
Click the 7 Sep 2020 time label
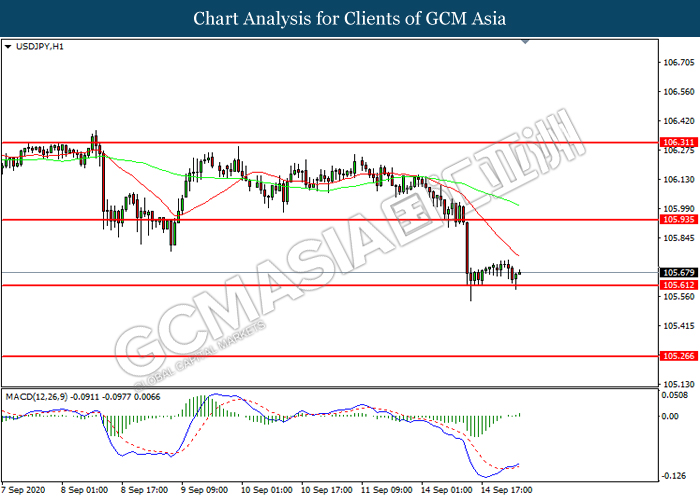click(x=23, y=490)
